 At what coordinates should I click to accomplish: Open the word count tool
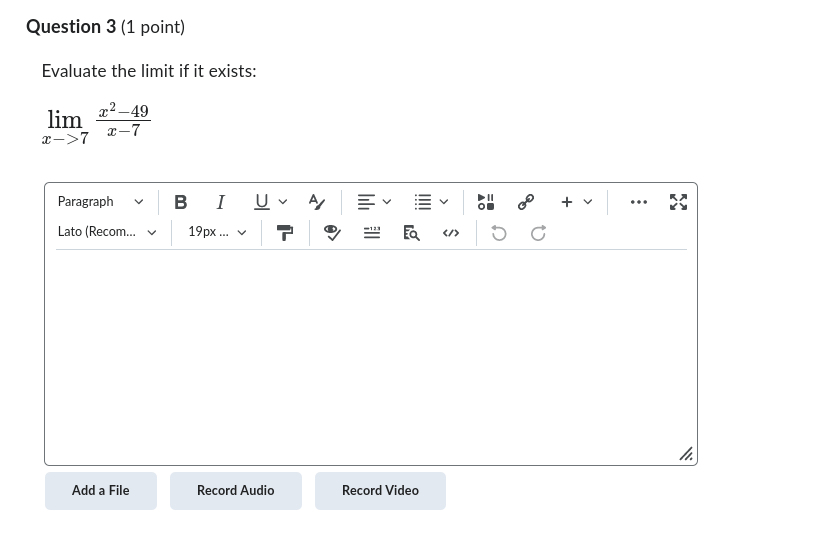[372, 233]
